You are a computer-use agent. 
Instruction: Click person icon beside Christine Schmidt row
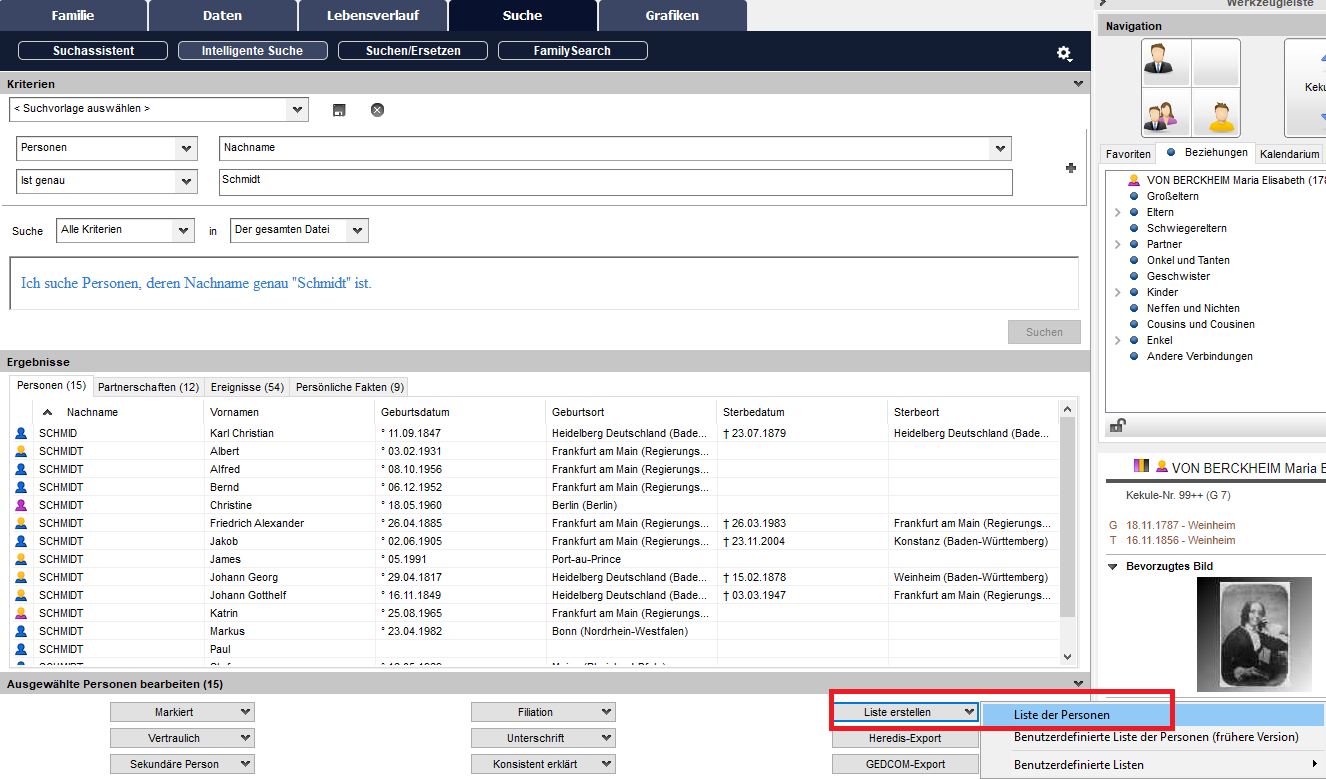click(21, 506)
